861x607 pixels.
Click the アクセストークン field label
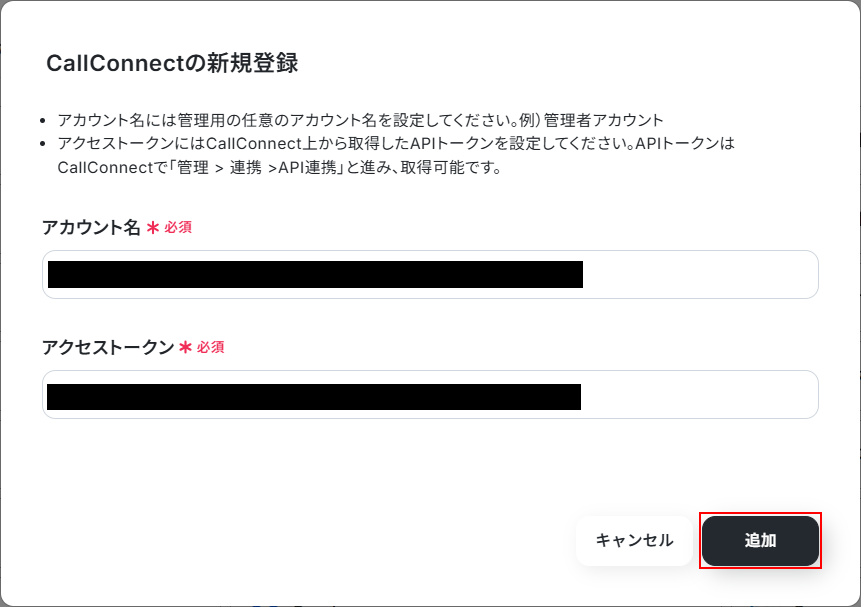click(x=108, y=347)
